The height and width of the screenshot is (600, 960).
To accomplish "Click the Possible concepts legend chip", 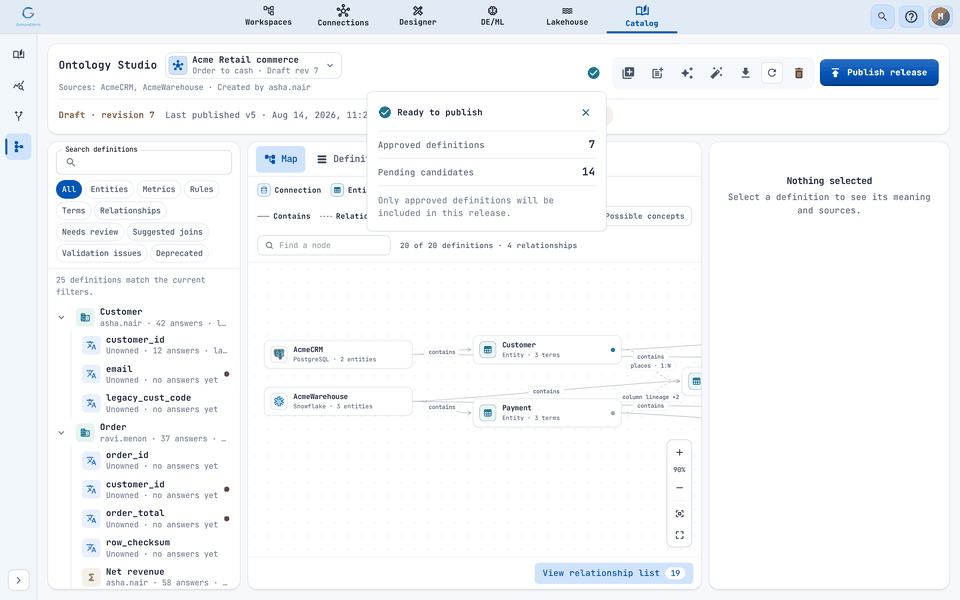I will pos(644,216).
